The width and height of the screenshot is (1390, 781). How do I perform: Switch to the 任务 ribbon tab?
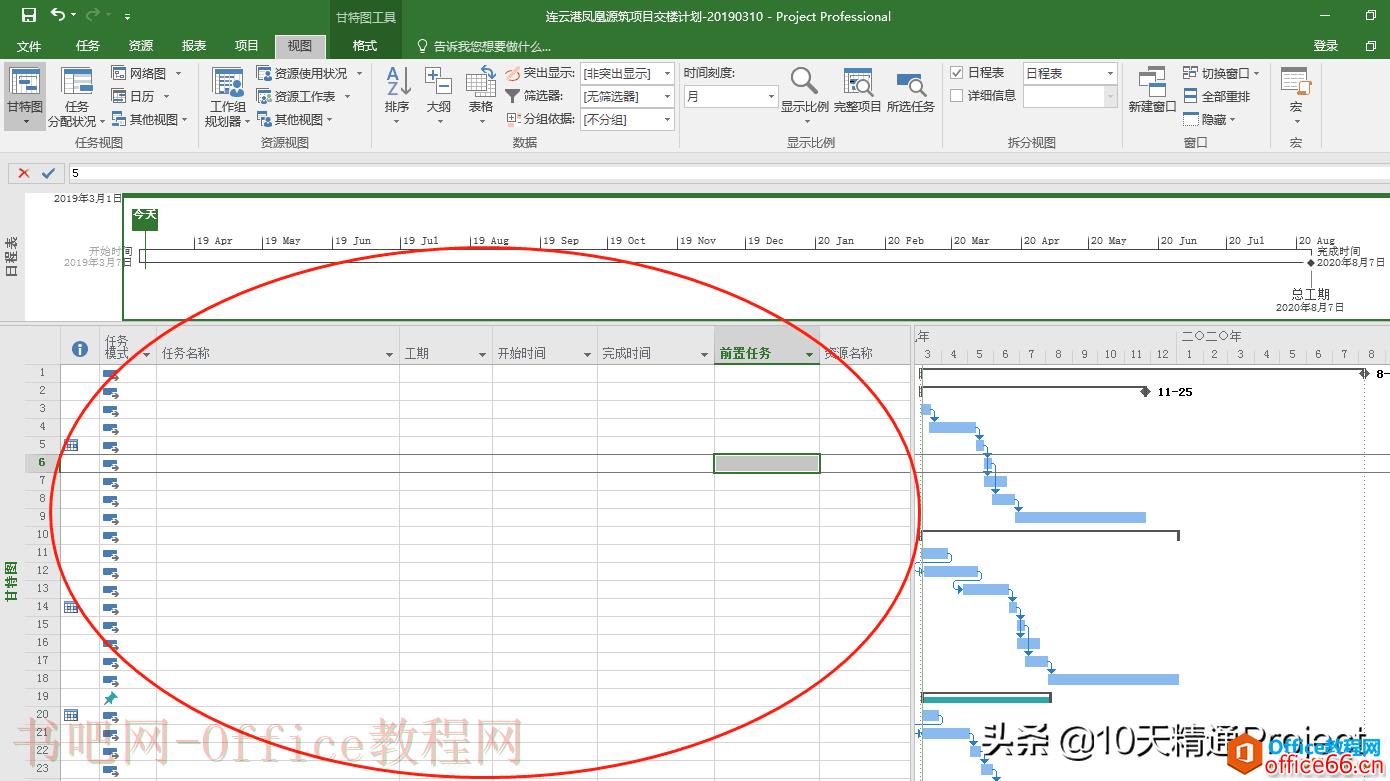(88, 46)
